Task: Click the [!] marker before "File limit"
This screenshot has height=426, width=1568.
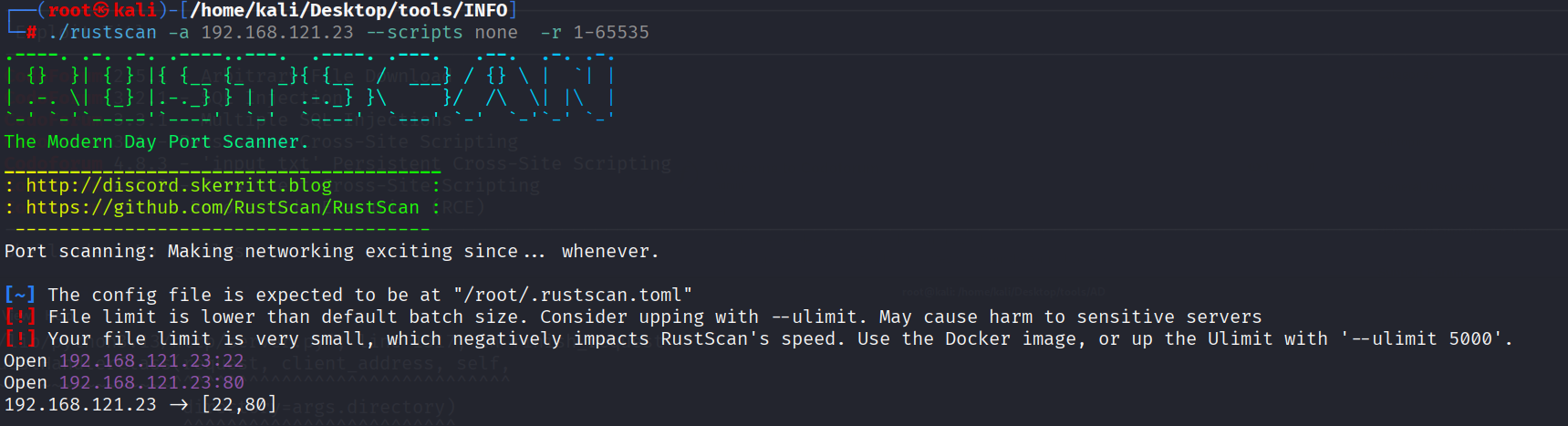Action: (x=20, y=317)
